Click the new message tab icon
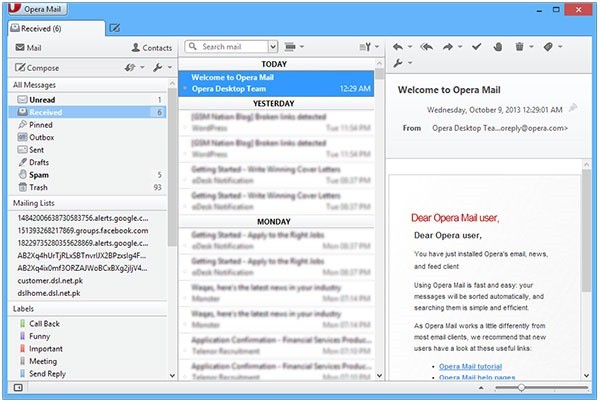600x402 pixels. point(114,28)
